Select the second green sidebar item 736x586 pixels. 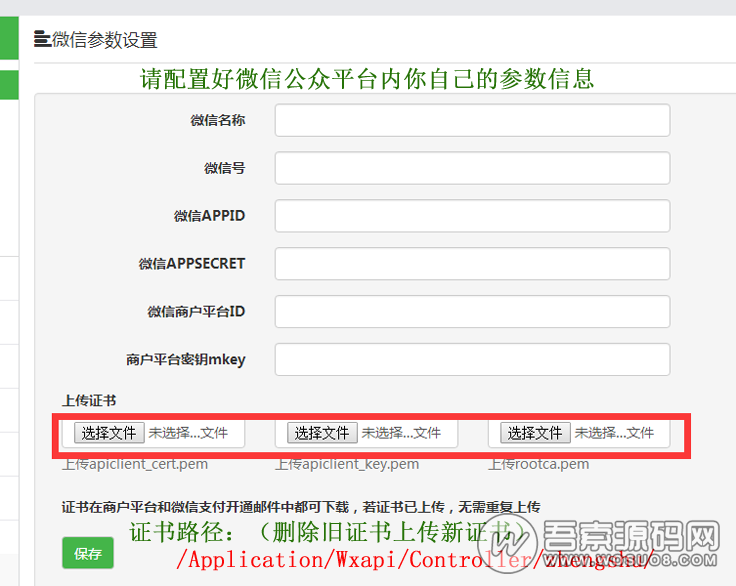[x=9, y=85]
